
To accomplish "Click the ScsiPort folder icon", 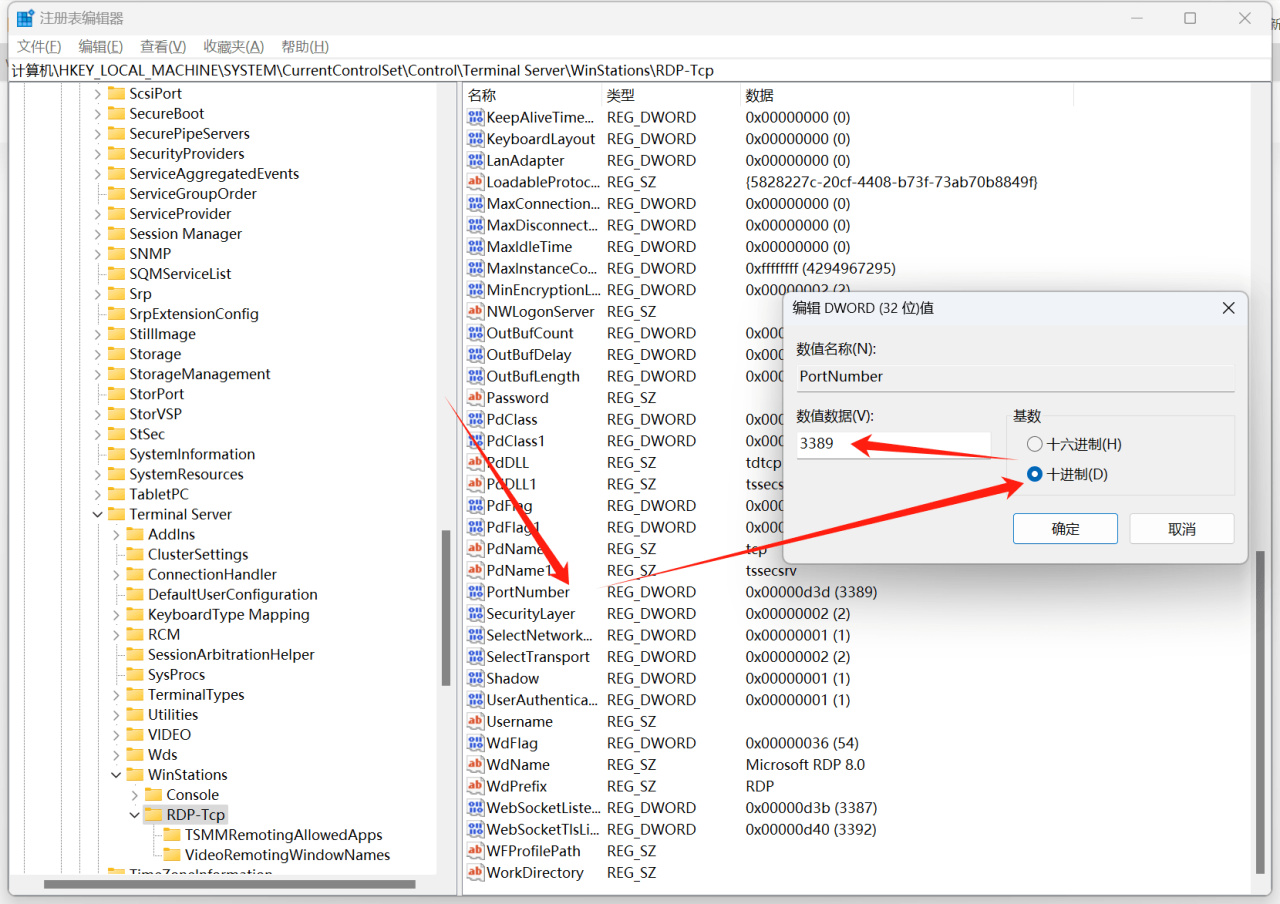I will pyautogui.click(x=116, y=93).
